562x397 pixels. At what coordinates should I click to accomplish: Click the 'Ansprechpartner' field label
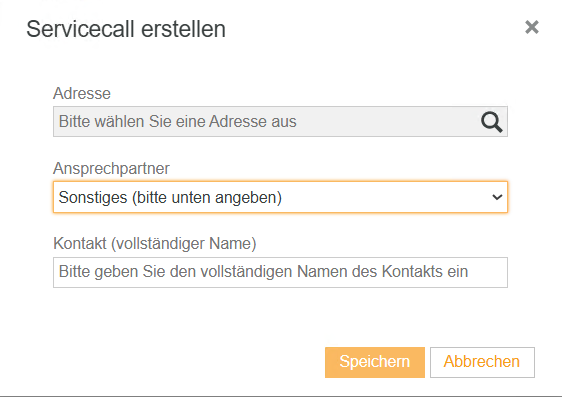(111, 168)
